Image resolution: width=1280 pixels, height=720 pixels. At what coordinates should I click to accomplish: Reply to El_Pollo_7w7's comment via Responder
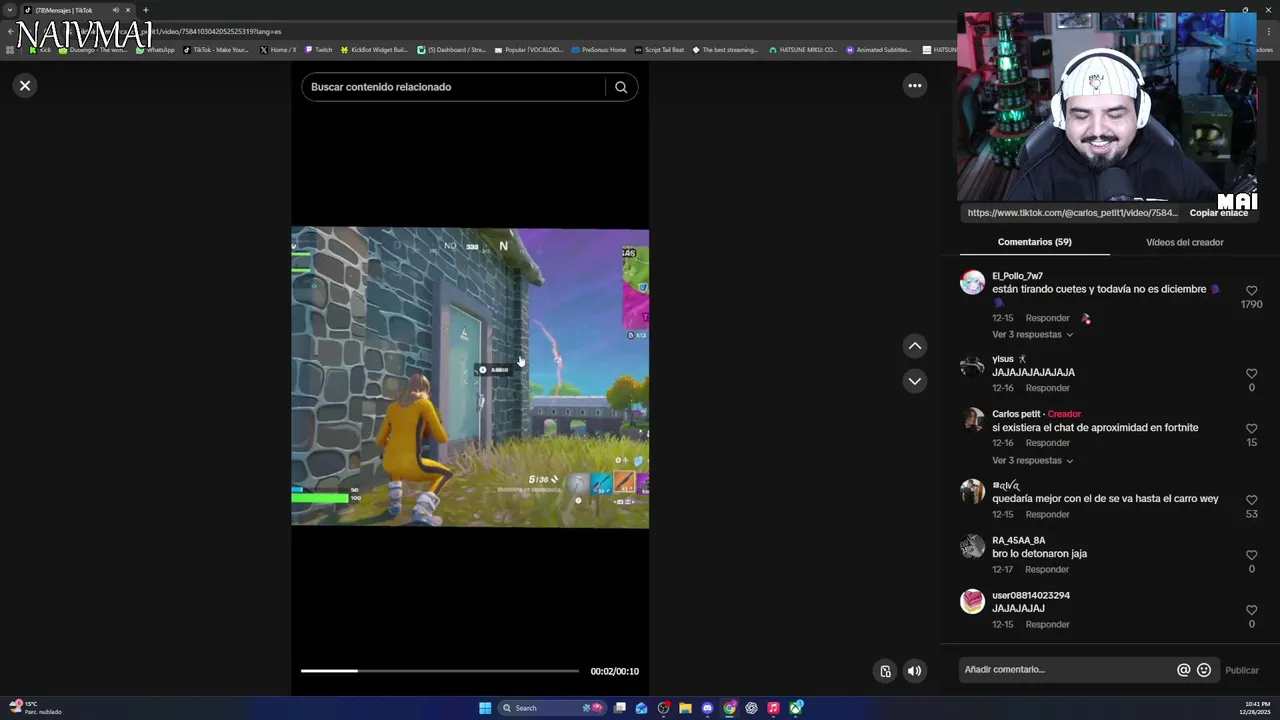click(x=1047, y=318)
